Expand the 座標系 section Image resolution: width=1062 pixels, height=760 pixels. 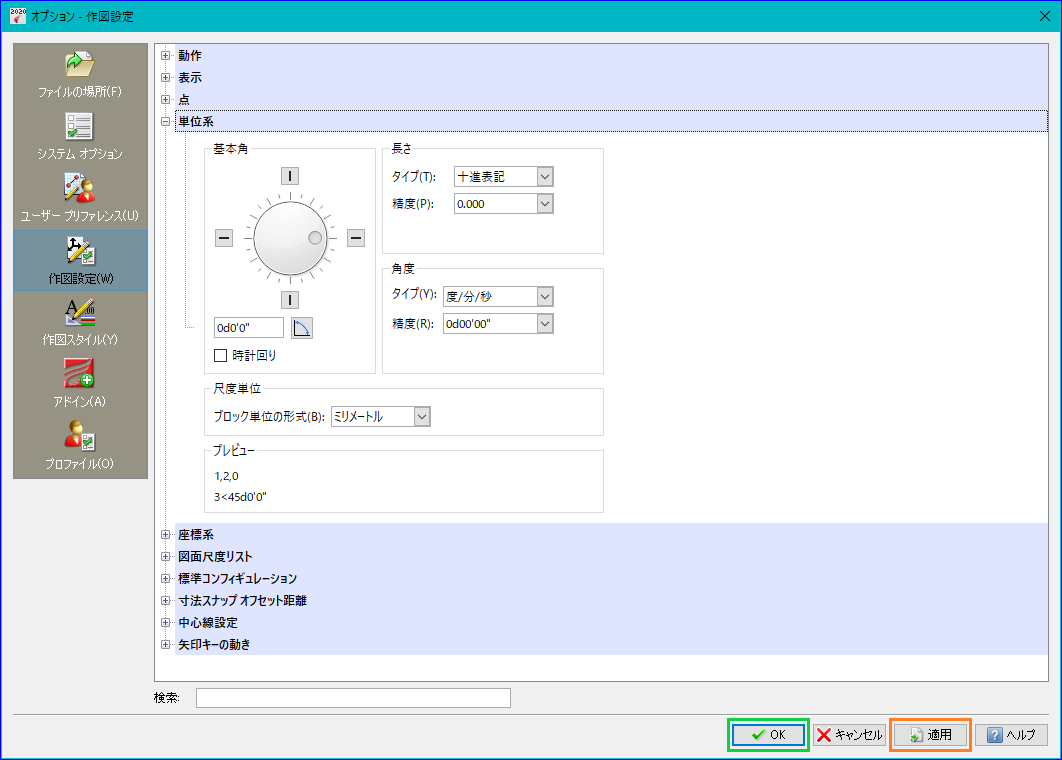tap(165, 534)
